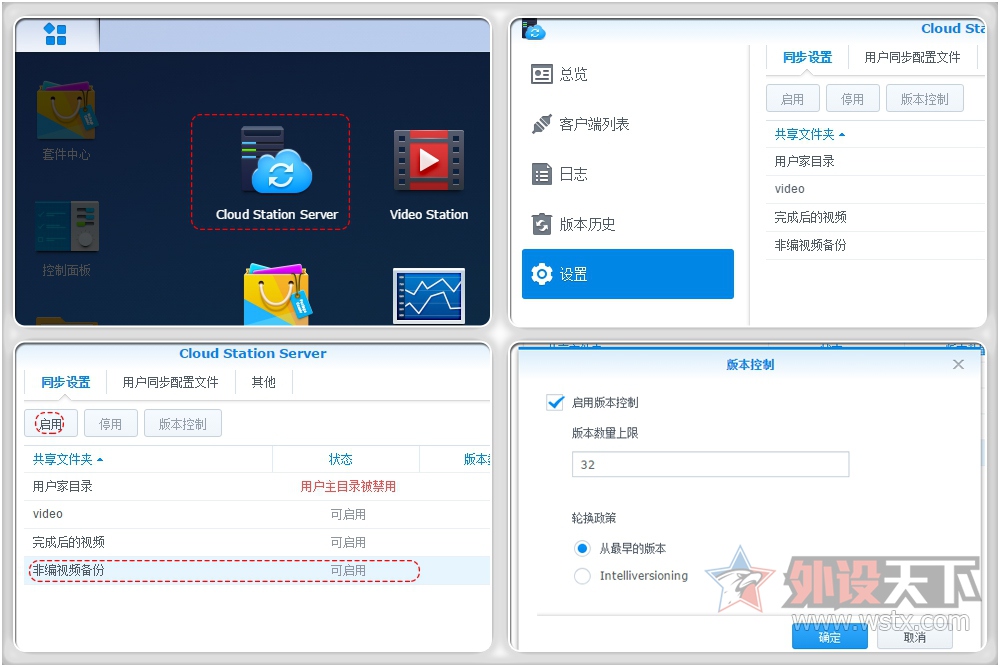Open the DSM main menu grid icon
The image size is (1000, 667).
[x=55, y=34]
